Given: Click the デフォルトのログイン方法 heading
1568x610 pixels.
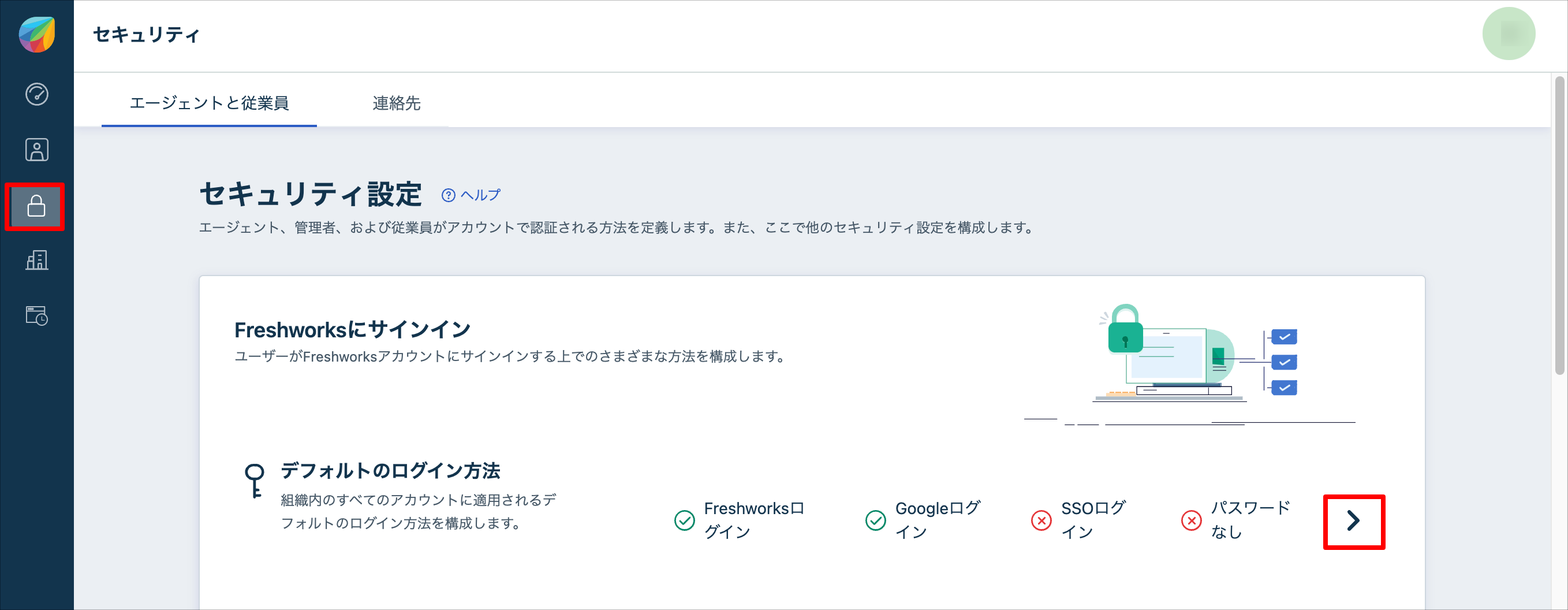Looking at the screenshot, I should pos(390,471).
